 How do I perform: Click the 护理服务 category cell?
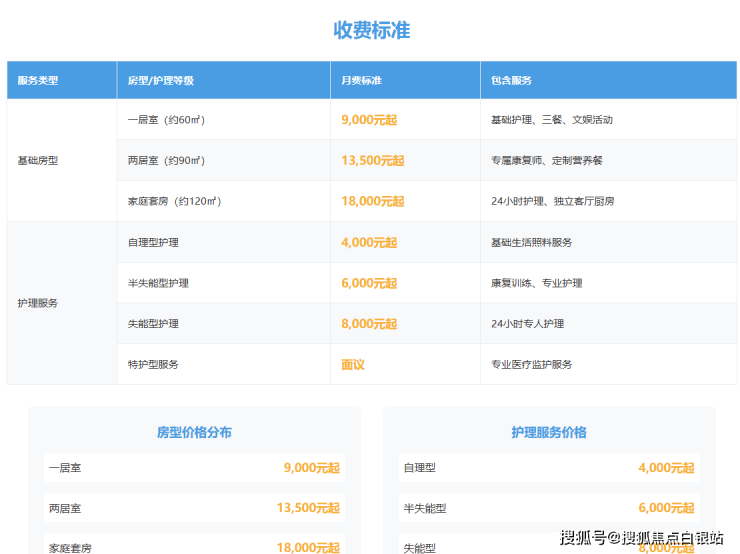pyautogui.click(x=38, y=303)
